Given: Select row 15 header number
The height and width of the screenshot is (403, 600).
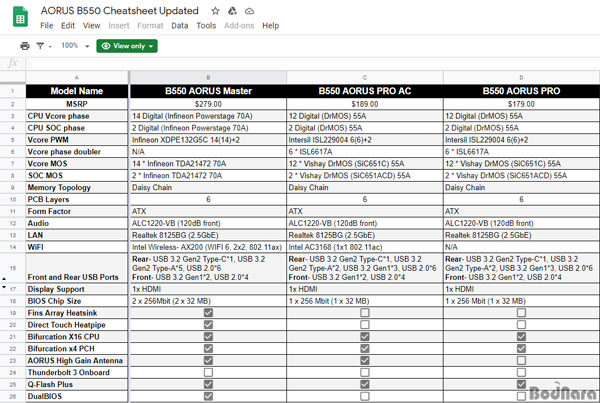Looking at the screenshot, I should 13,268.
